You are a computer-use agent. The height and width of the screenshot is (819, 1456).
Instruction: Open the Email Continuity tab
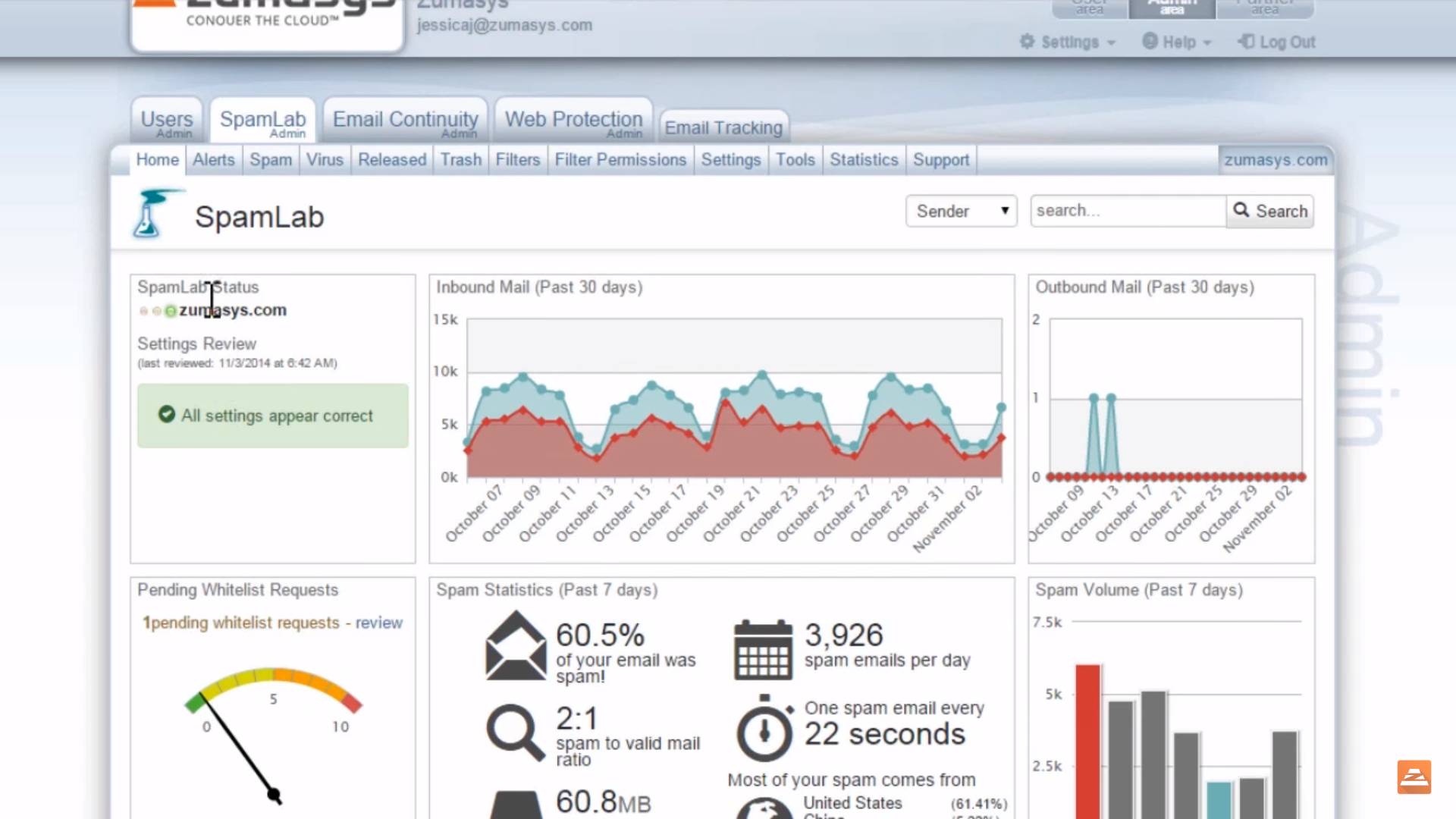(405, 121)
